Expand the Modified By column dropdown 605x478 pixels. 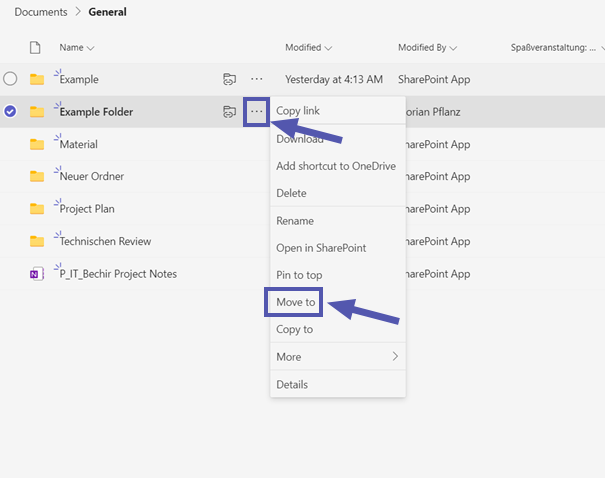click(453, 48)
